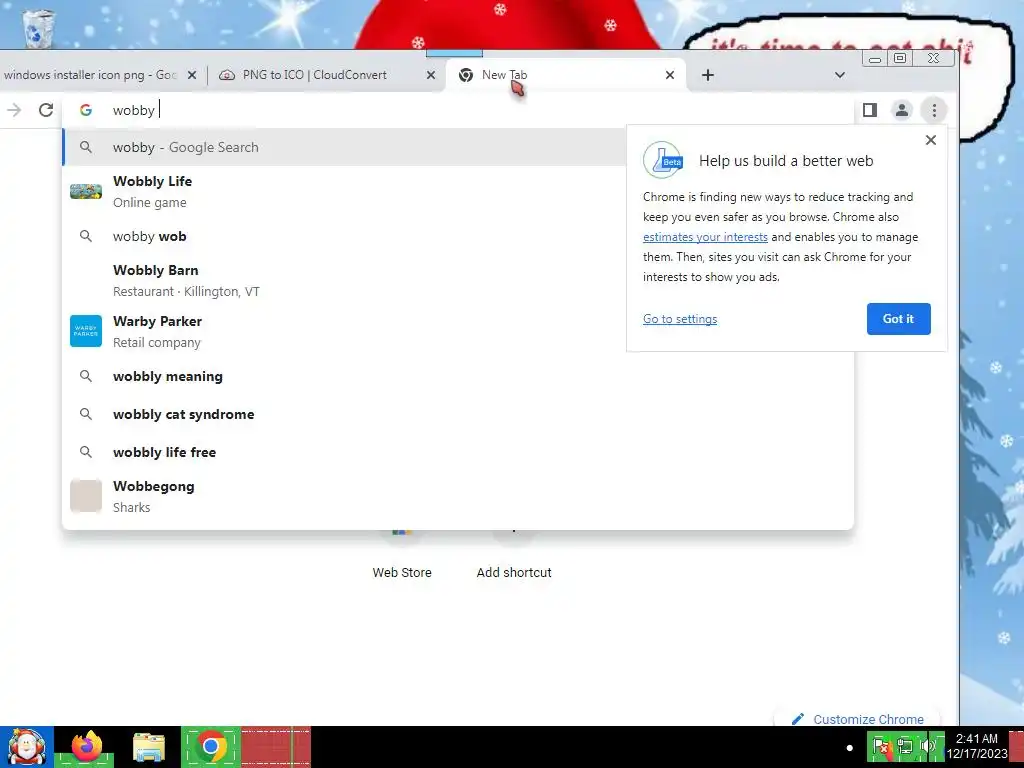Close the 'Help us build a better web' popup
The width and height of the screenshot is (1024, 768).
(931, 140)
